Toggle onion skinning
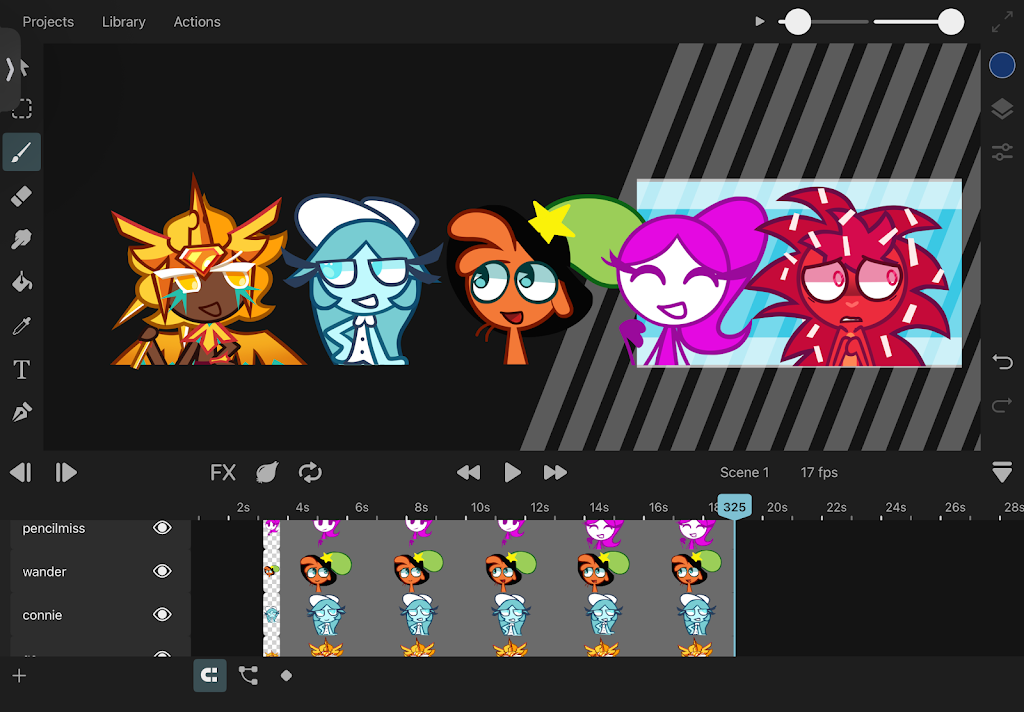 [x=267, y=472]
